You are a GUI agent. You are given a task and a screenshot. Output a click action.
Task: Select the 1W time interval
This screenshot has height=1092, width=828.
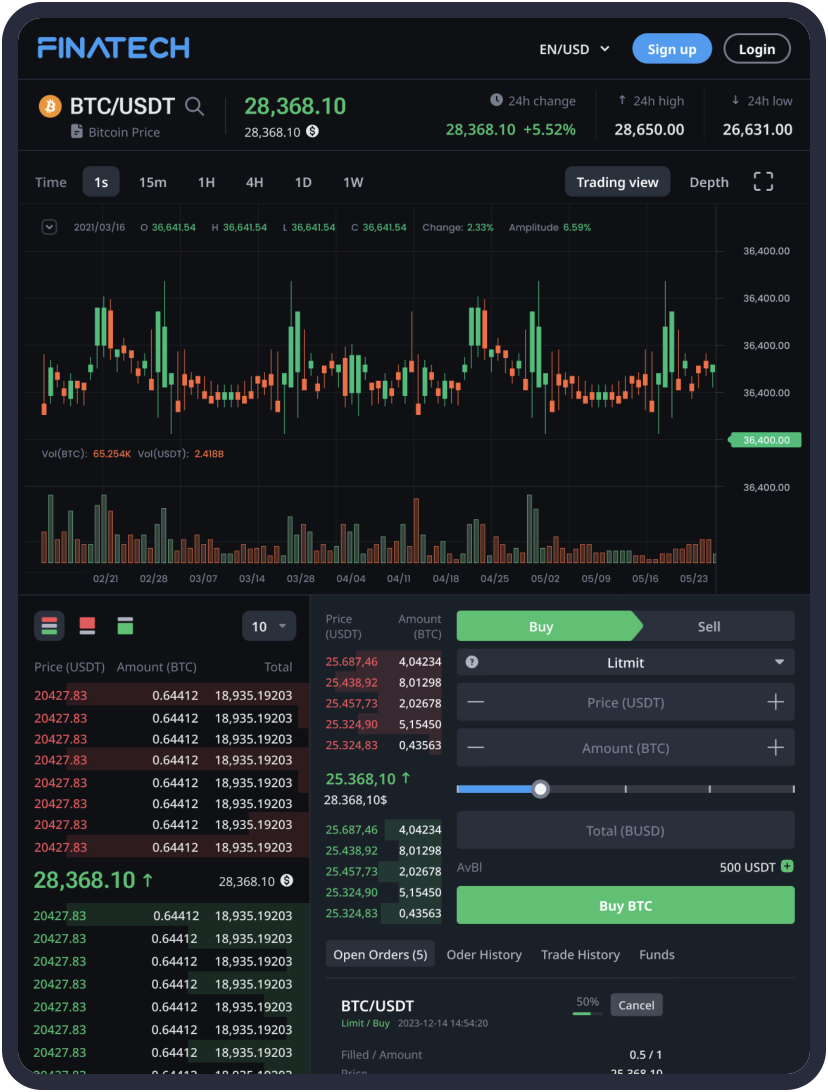353,182
